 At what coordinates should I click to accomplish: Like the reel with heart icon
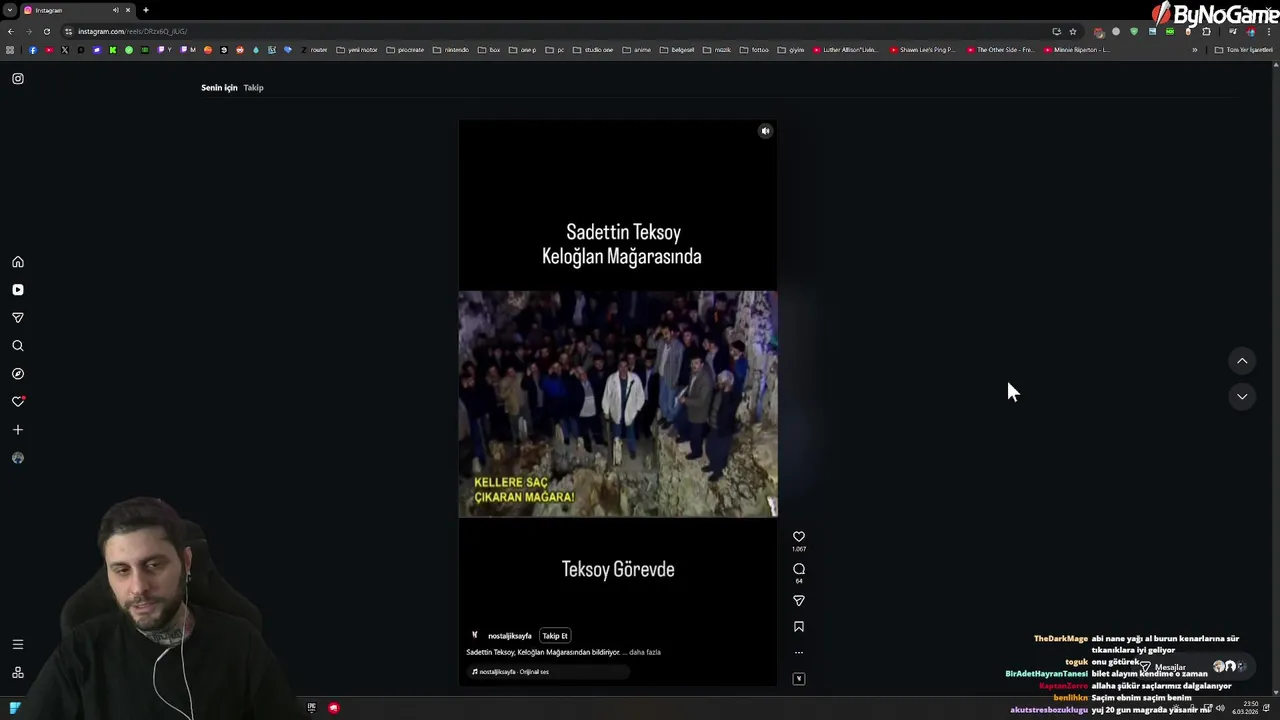click(799, 537)
